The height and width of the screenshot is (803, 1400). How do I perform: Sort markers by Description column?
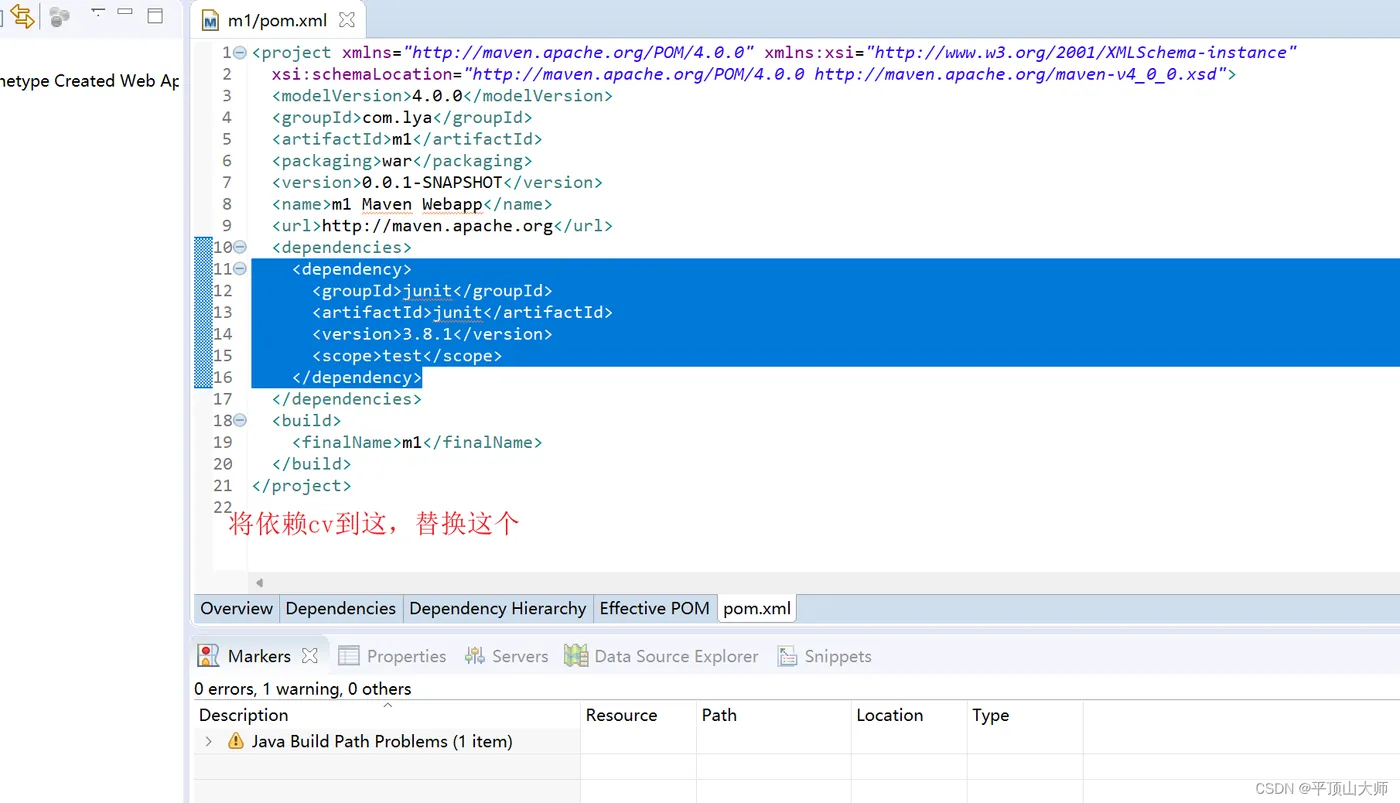(387, 715)
